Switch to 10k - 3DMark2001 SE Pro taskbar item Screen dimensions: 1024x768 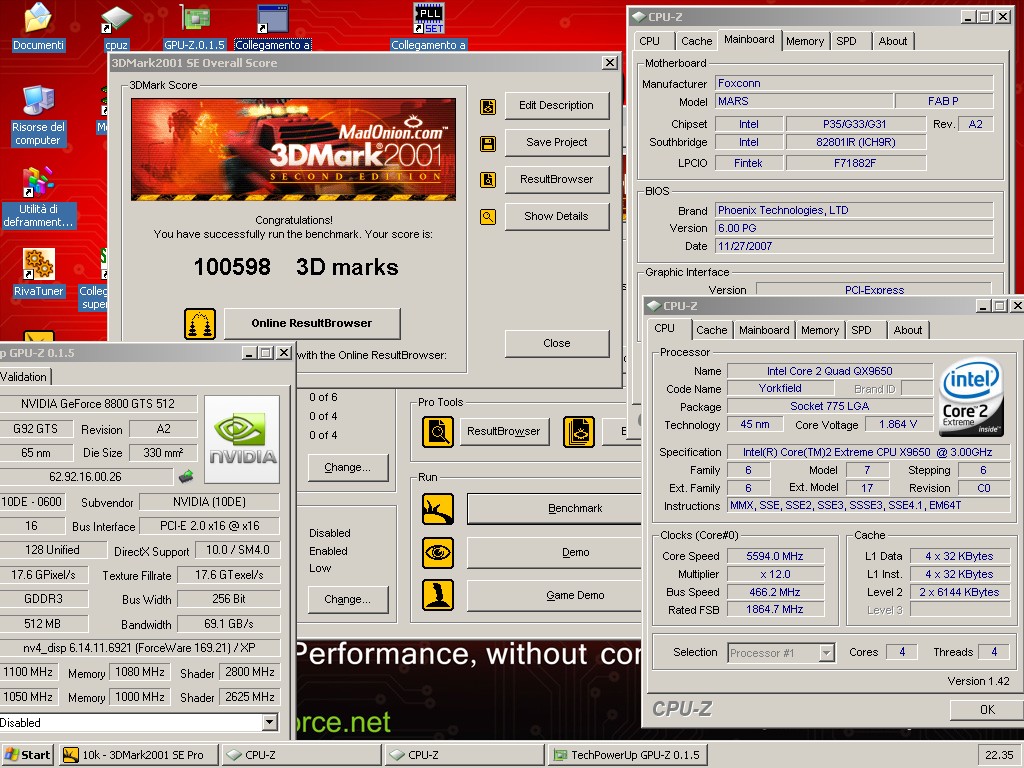(138, 755)
